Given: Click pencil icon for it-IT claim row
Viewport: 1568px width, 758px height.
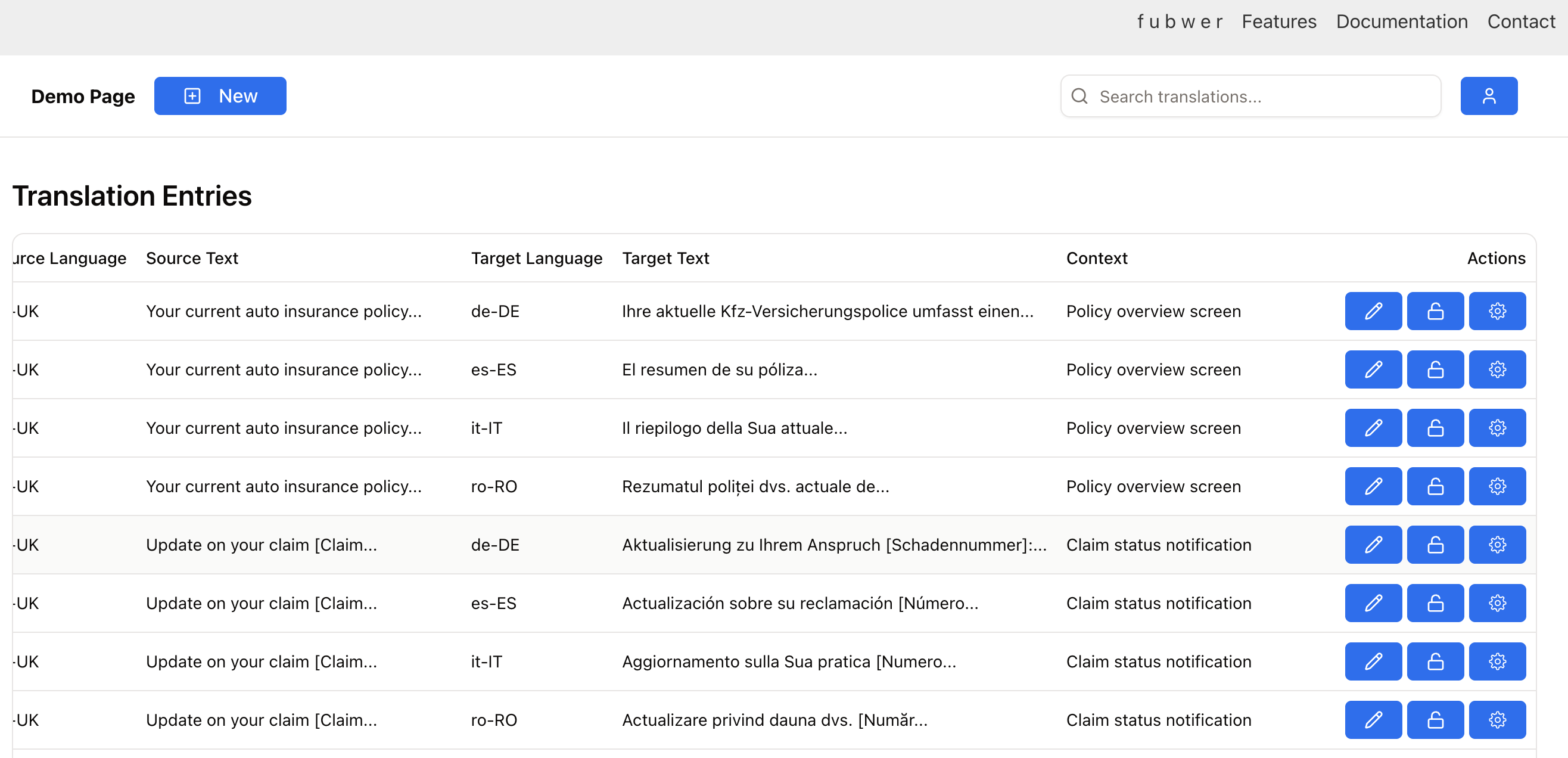Looking at the screenshot, I should point(1373,662).
